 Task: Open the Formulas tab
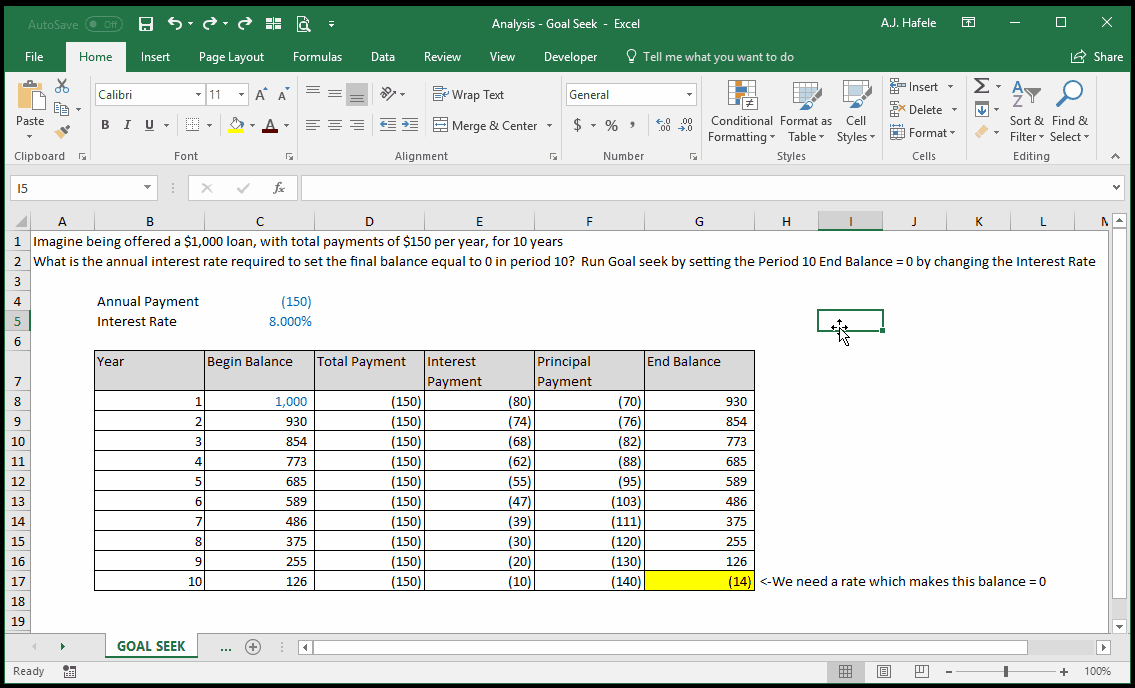317,56
